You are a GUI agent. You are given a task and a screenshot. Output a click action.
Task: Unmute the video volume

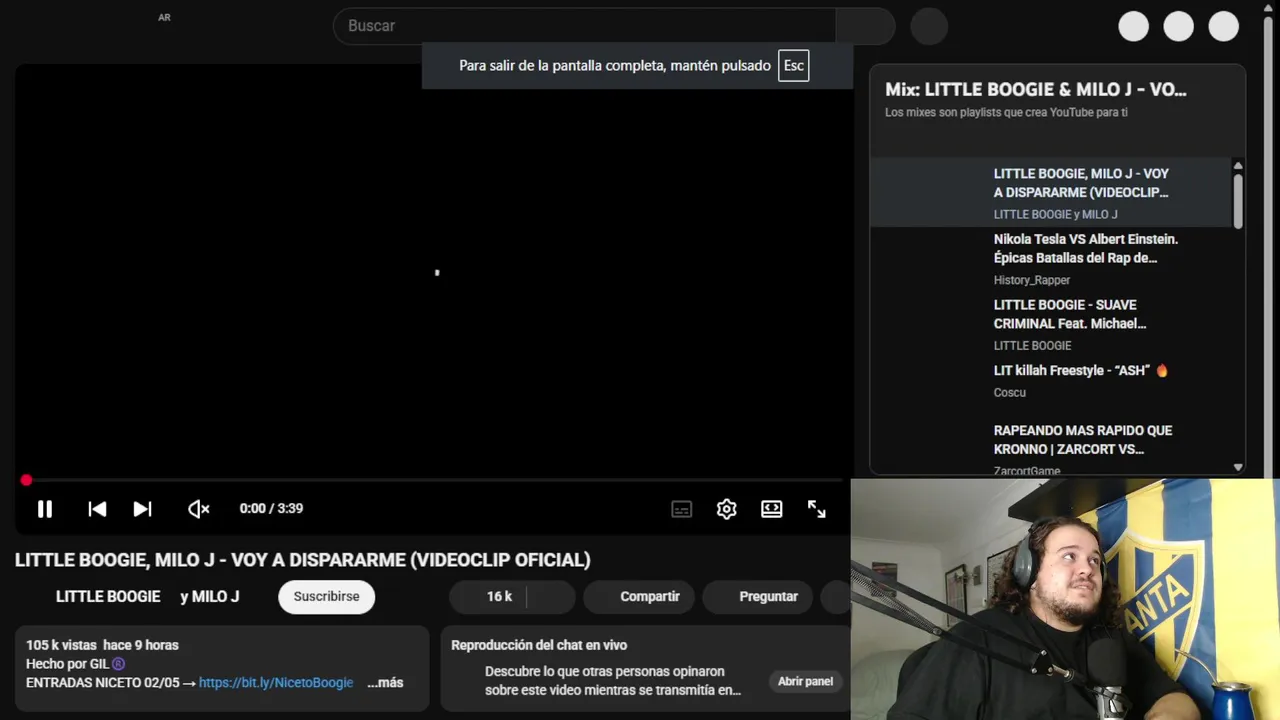[x=199, y=509]
